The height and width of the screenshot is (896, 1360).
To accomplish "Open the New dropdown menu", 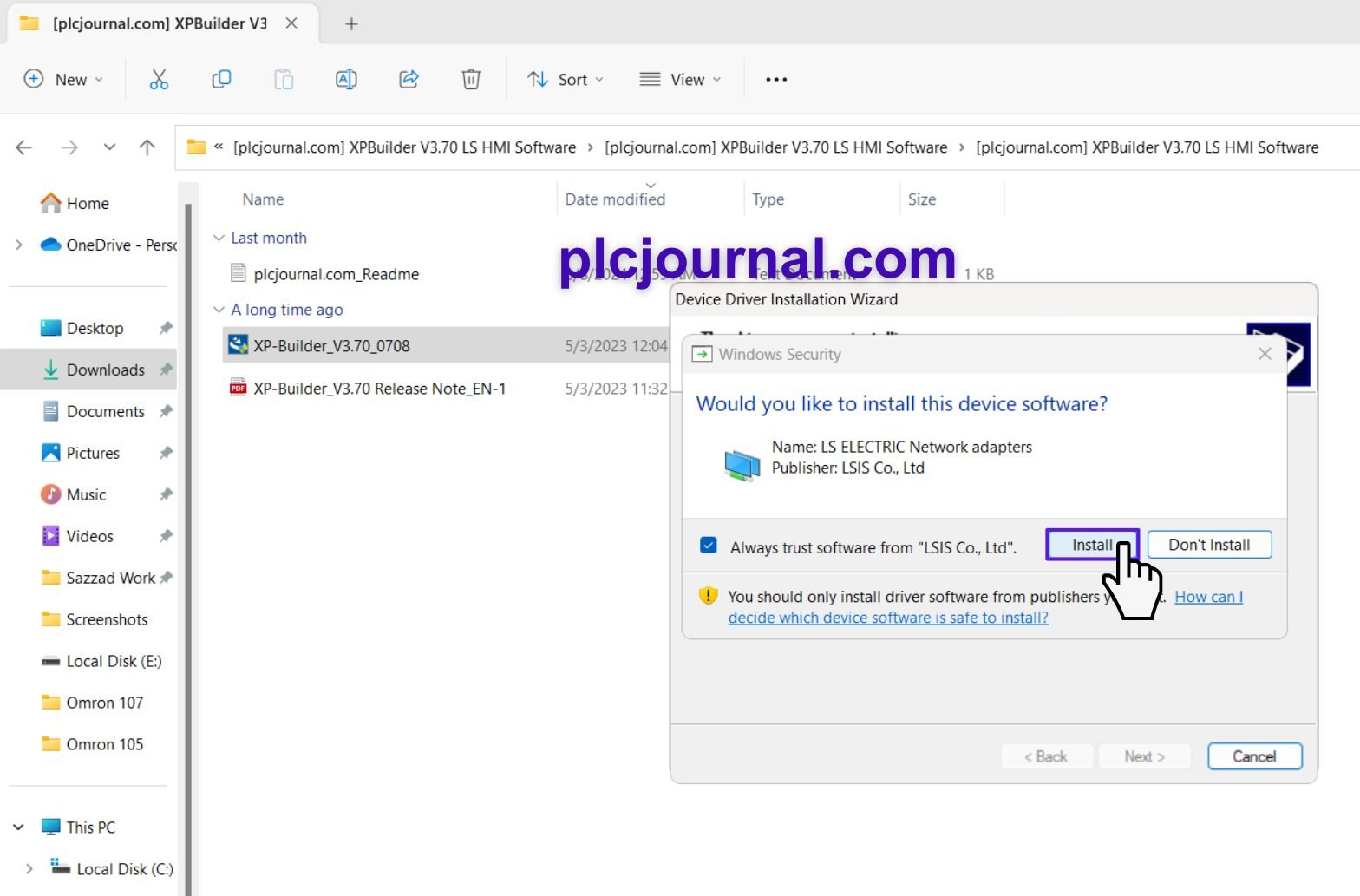I will coord(63,80).
